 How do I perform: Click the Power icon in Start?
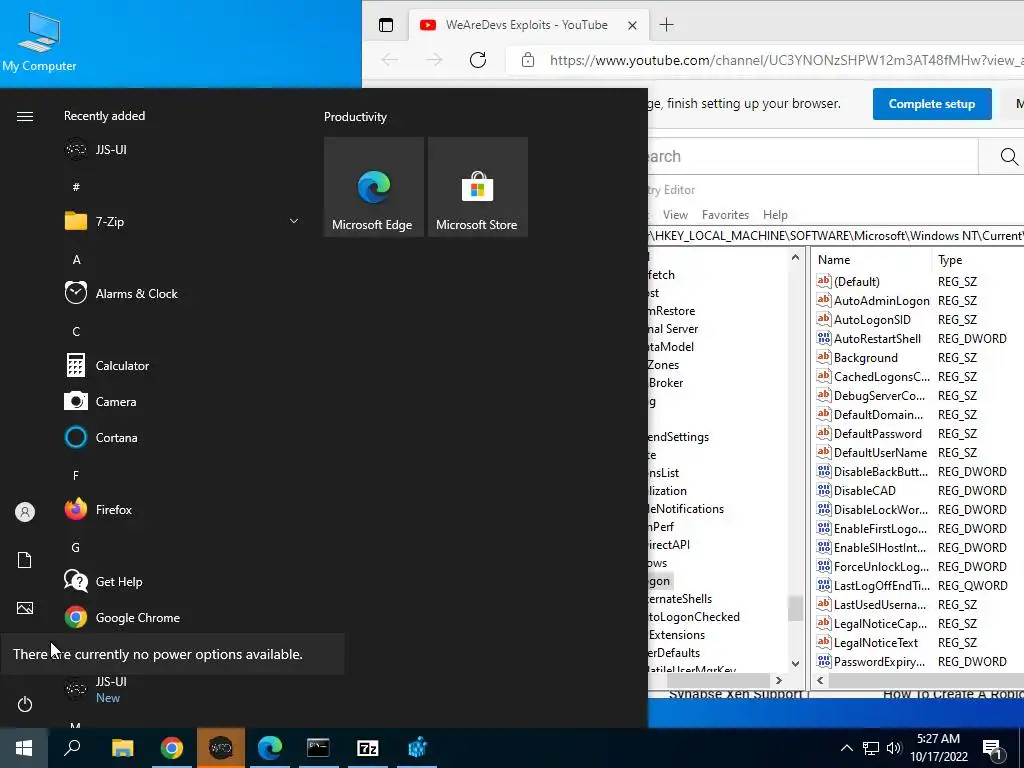pos(25,704)
